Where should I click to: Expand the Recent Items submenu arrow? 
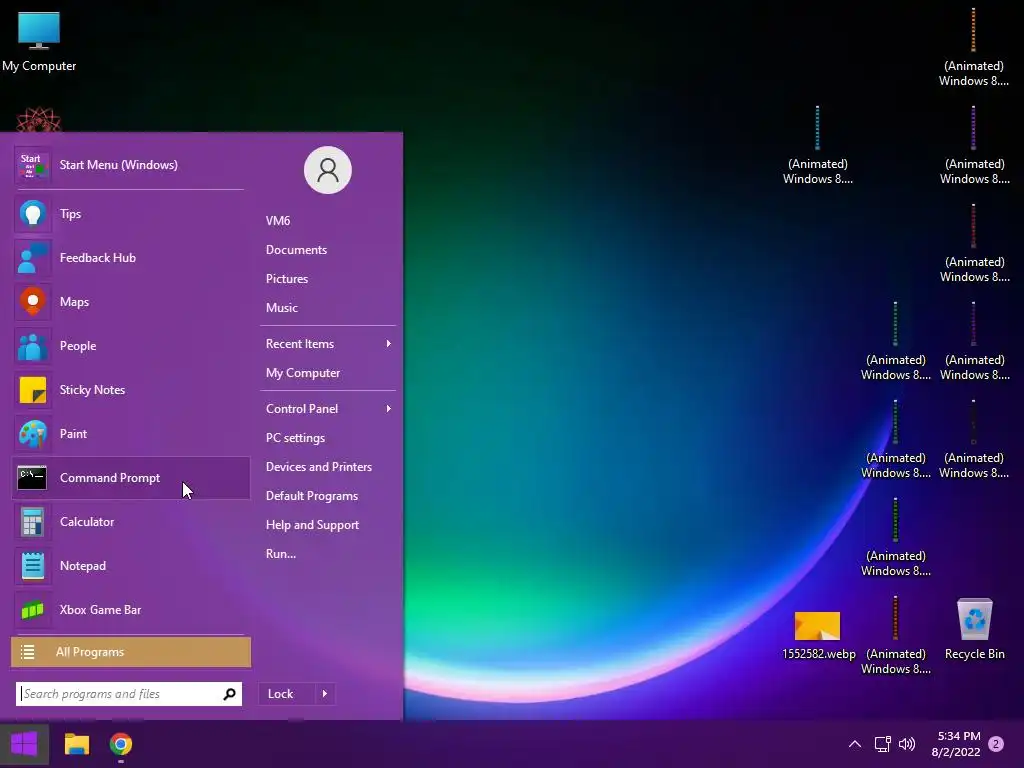click(x=389, y=344)
